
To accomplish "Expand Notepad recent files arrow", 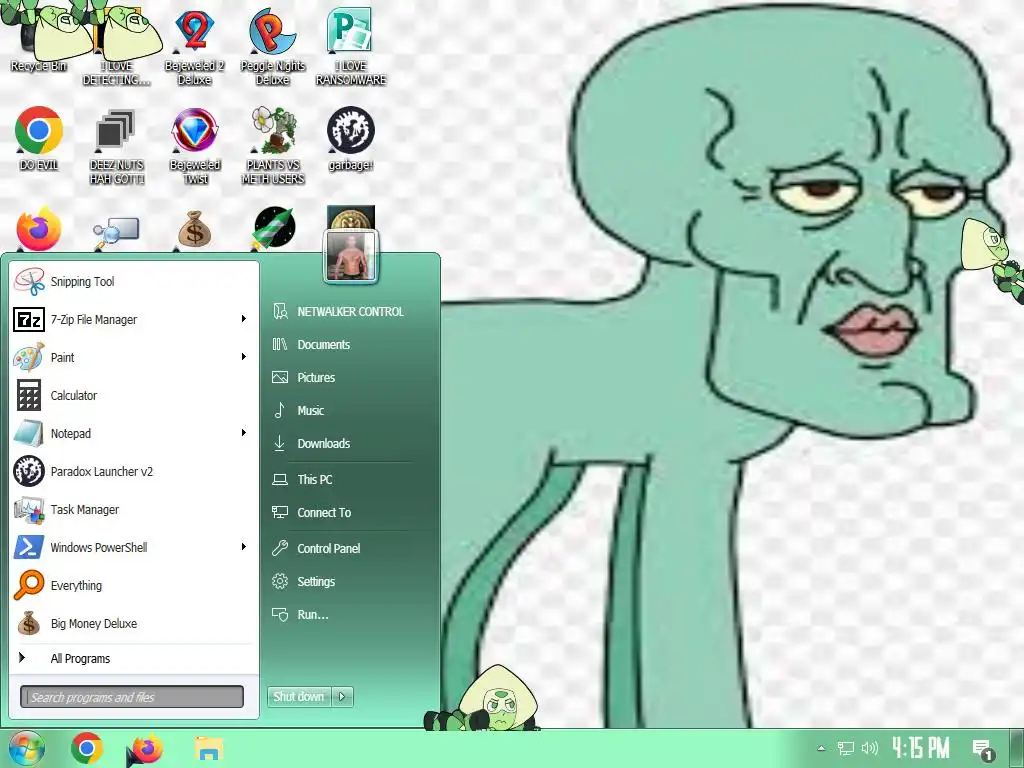I will [244, 432].
